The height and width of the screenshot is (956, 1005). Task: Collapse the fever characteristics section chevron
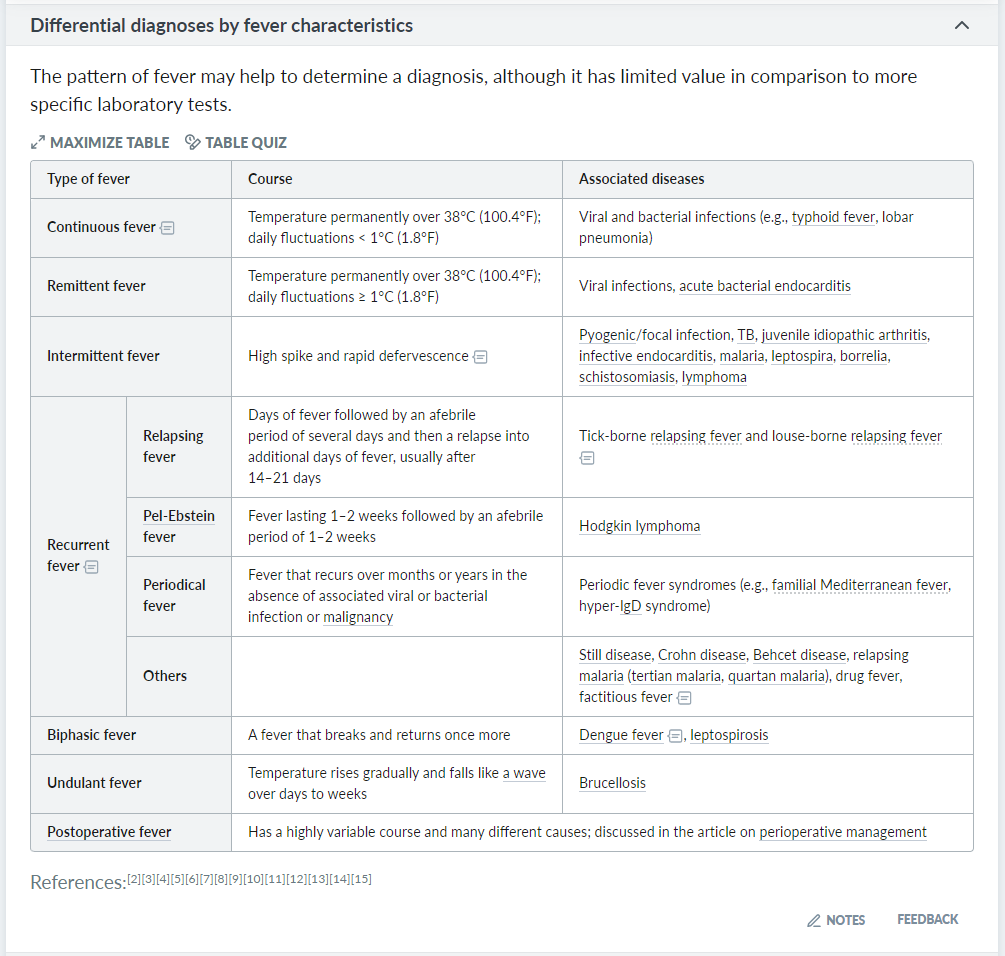coord(961,25)
